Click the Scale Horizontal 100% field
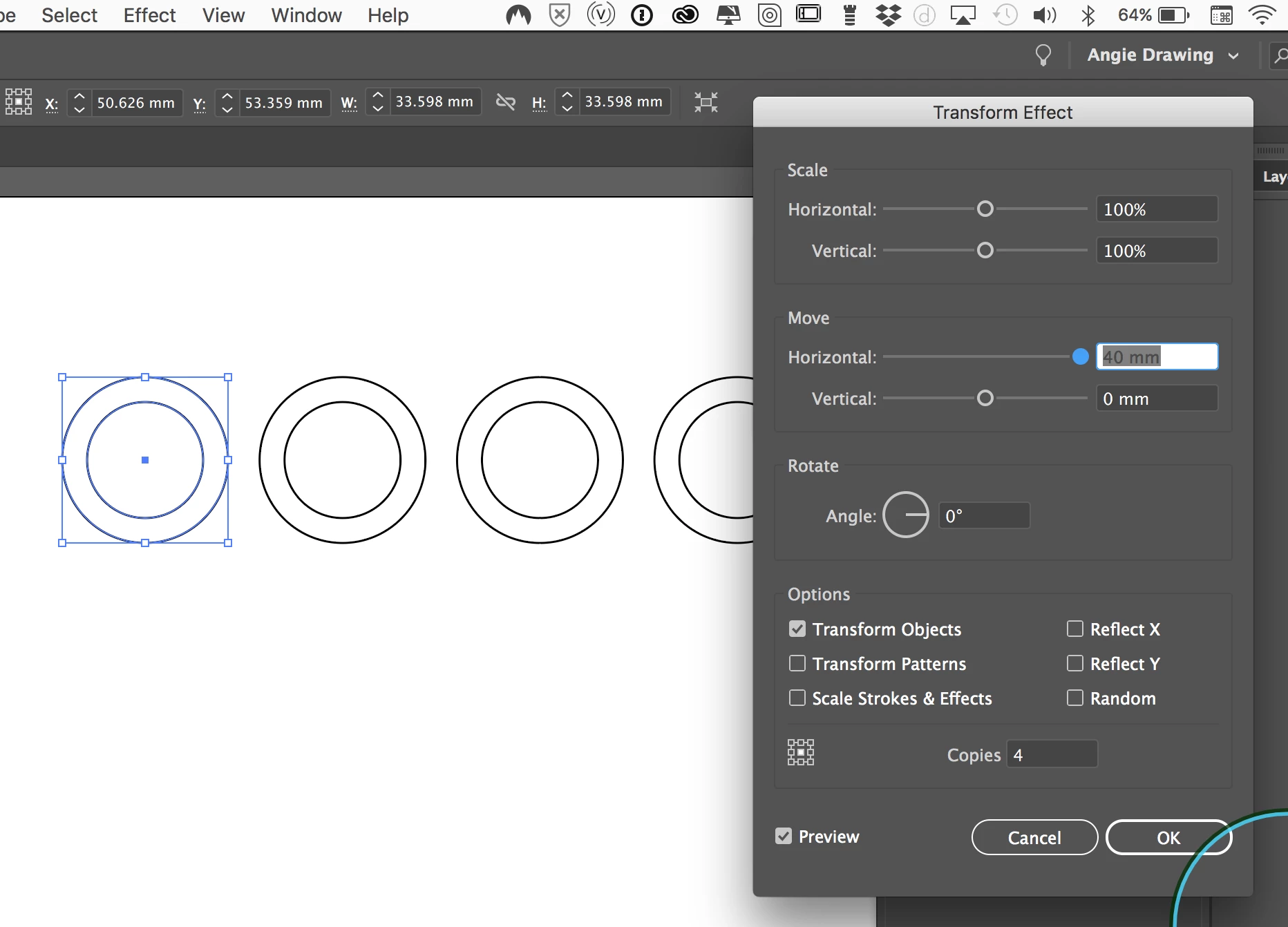 1157,209
